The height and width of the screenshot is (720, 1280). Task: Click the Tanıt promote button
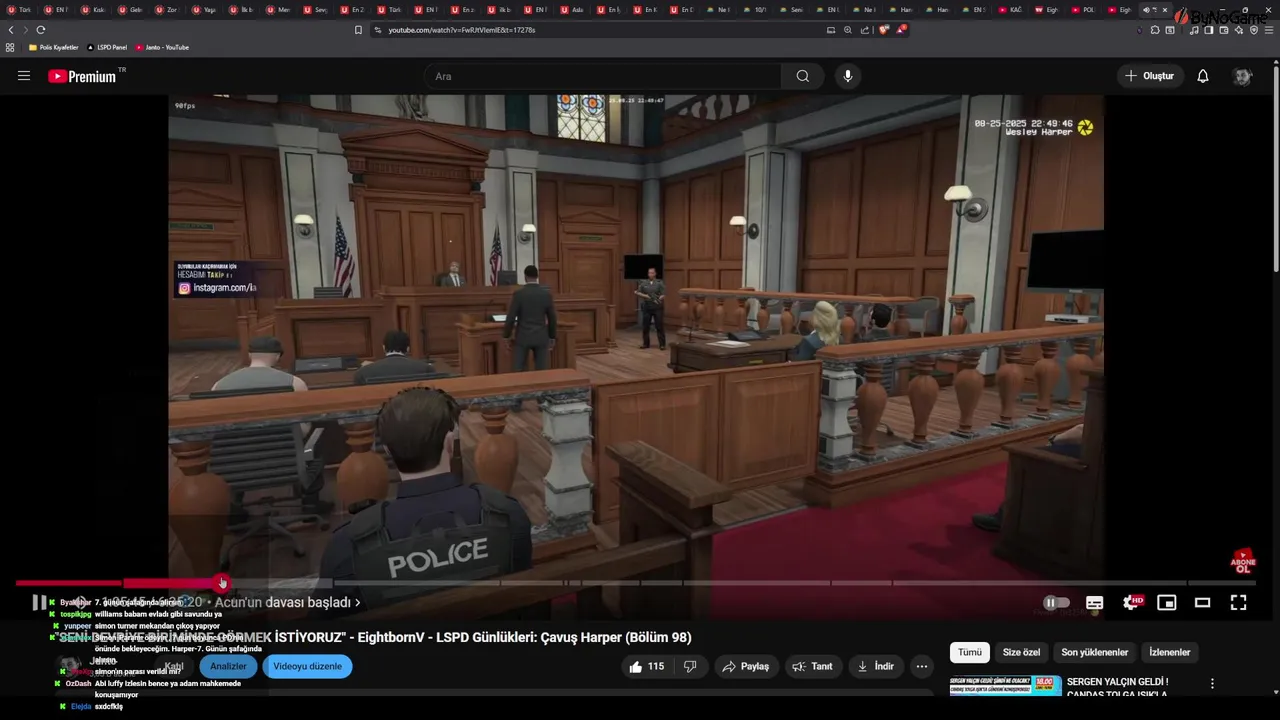812,666
